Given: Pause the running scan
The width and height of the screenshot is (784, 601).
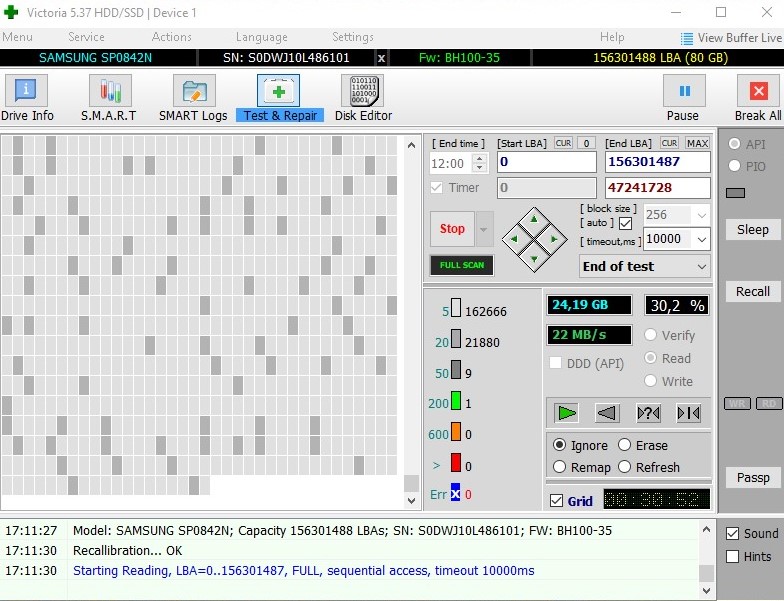Looking at the screenshot, I should 683,98.
